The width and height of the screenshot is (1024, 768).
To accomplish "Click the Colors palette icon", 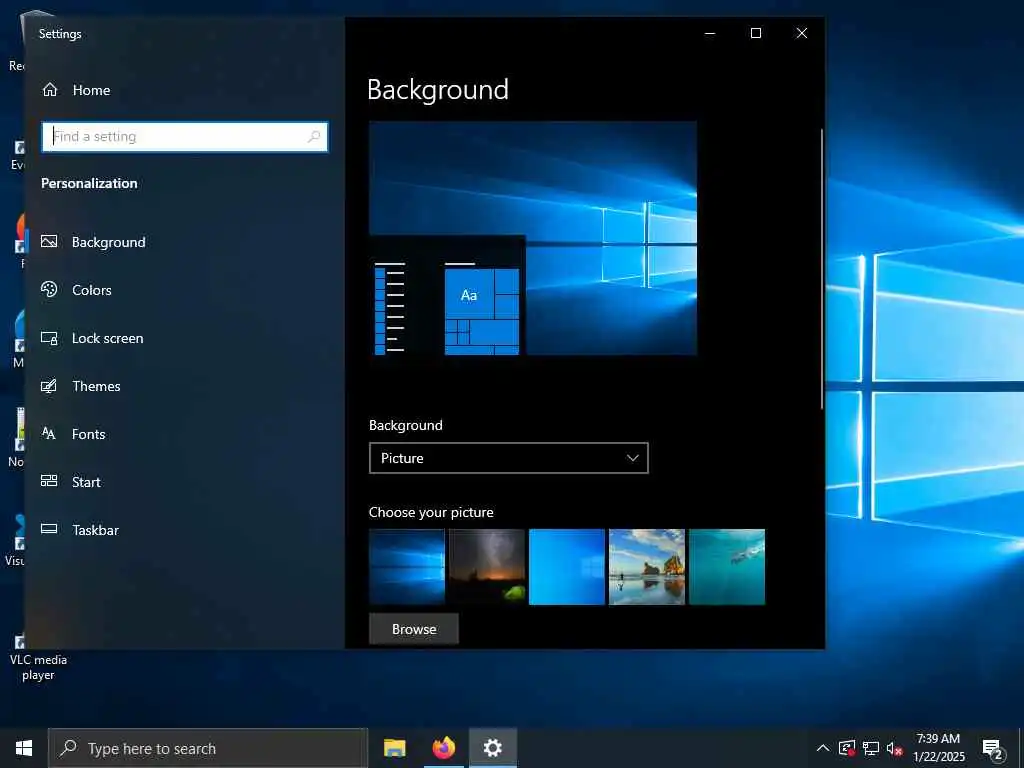I will click(49, 289).
